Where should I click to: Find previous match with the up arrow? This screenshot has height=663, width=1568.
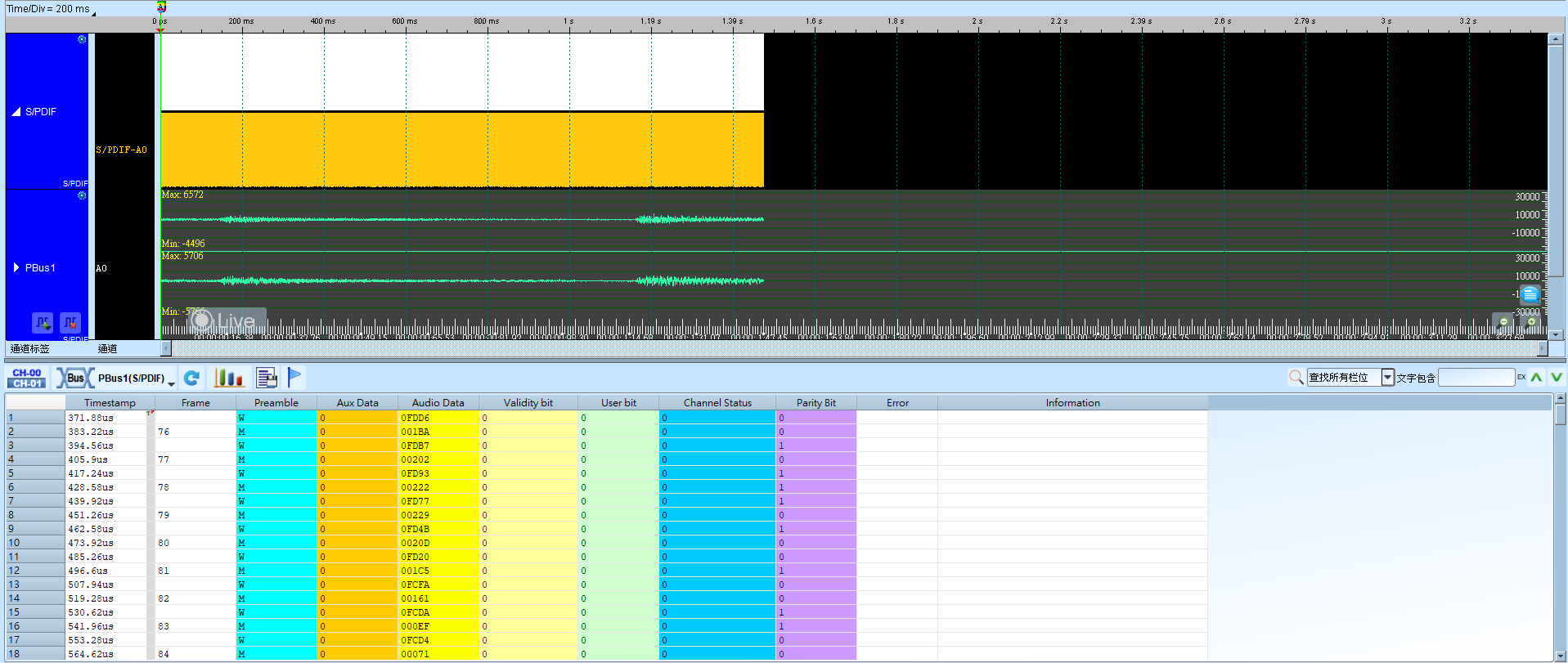pos(1536,377)
